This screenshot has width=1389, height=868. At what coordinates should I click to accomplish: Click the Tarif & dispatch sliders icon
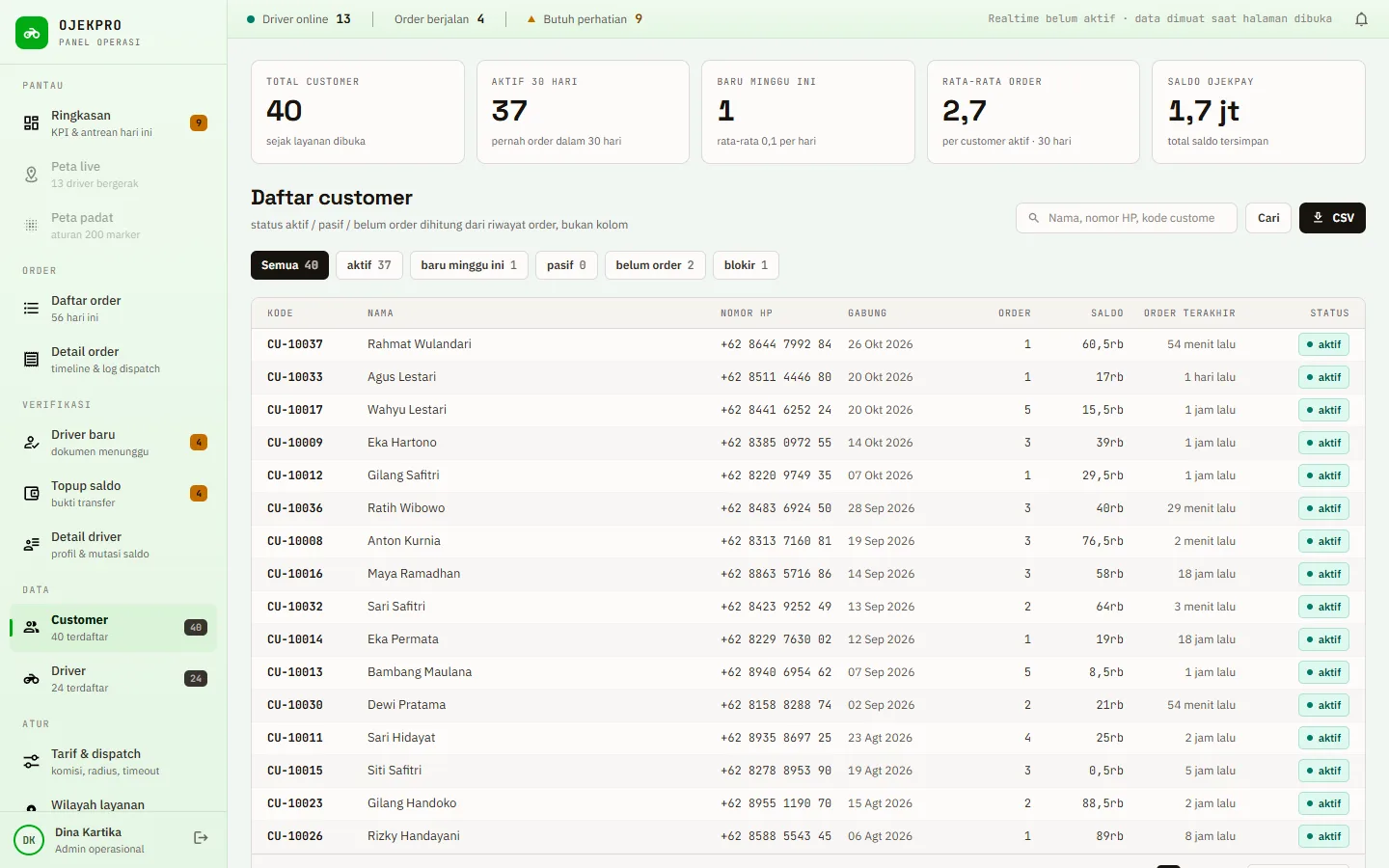point(31,762)
